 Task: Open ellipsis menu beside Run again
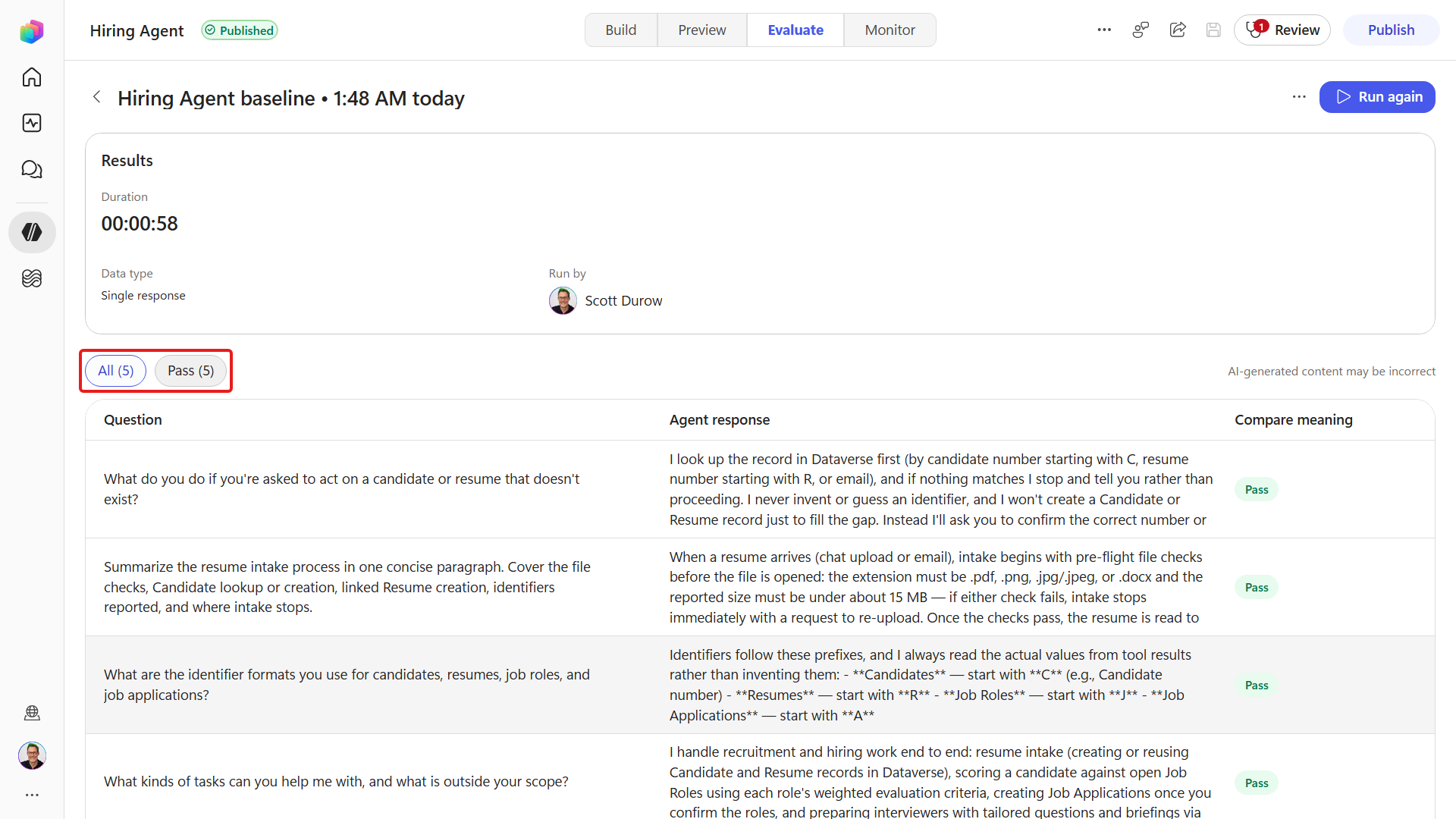tap(1299, 97)
